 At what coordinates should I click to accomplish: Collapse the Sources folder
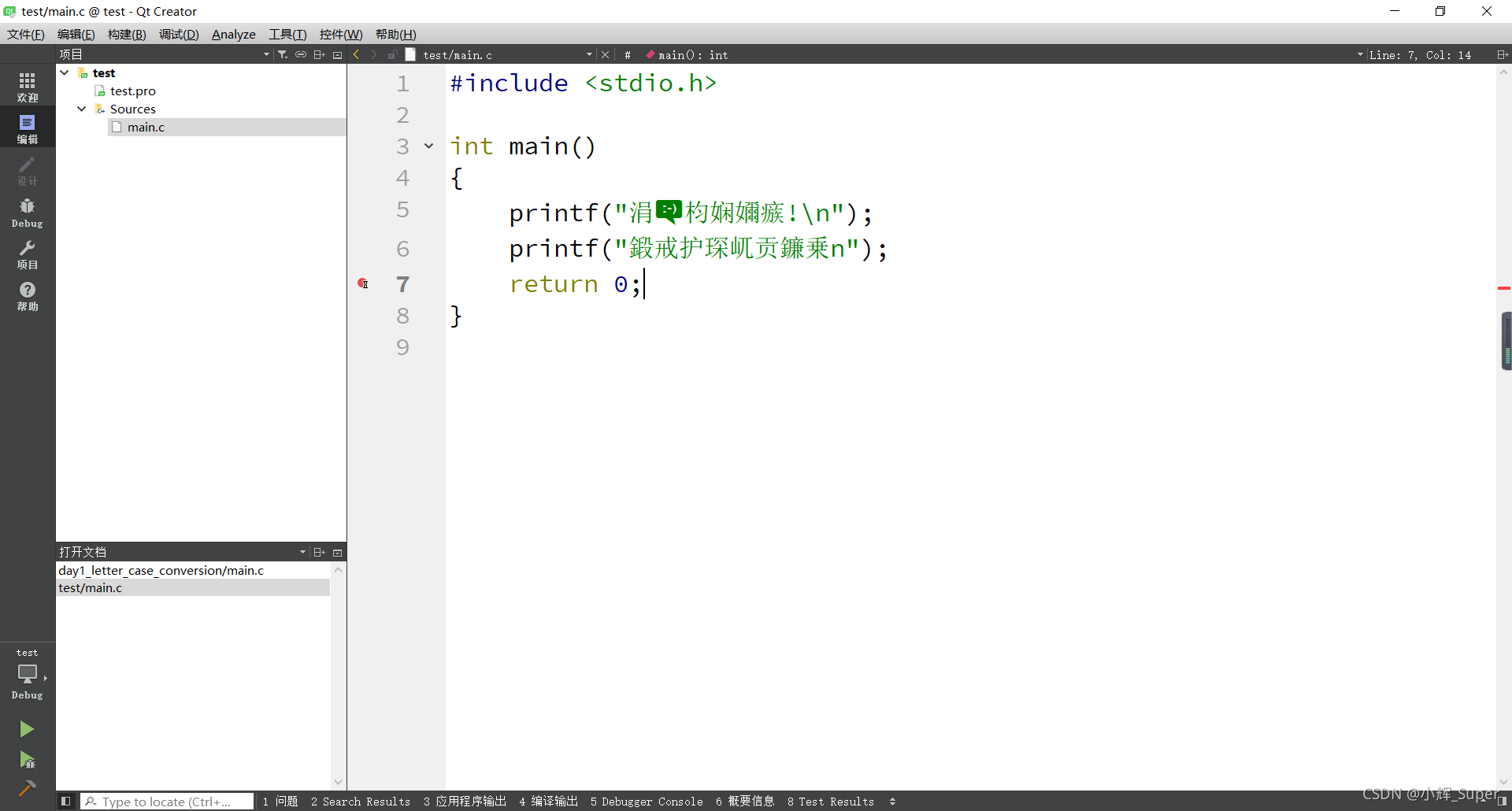click(82, 109)
